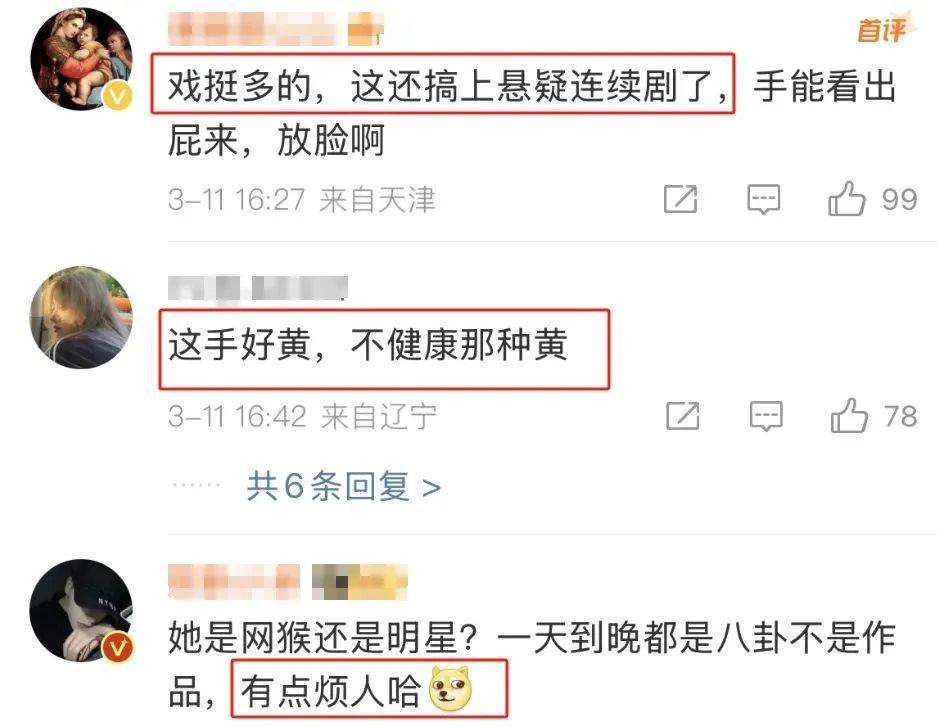The image size is (937, 726).
Task: Open second commenter's avatar photo
Action: (x=82, y=317)
